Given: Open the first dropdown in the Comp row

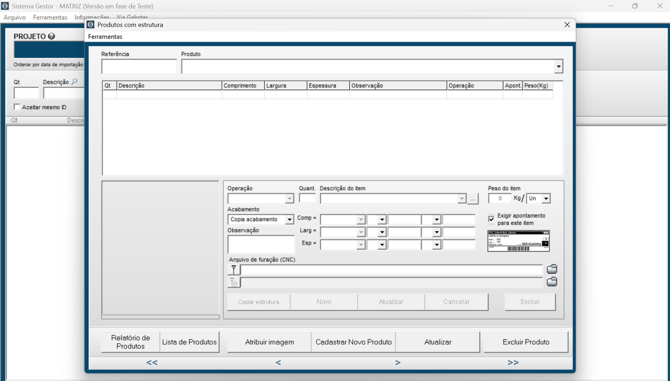Looking at the screenshot, I should [361, 220].
